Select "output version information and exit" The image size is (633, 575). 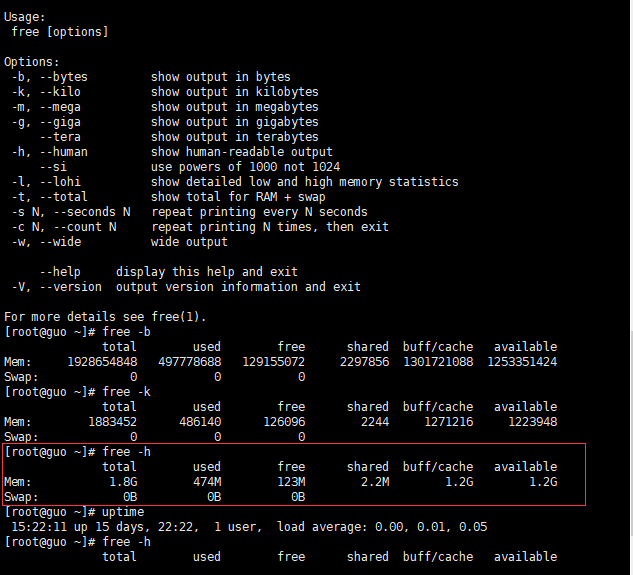point(238,287)
